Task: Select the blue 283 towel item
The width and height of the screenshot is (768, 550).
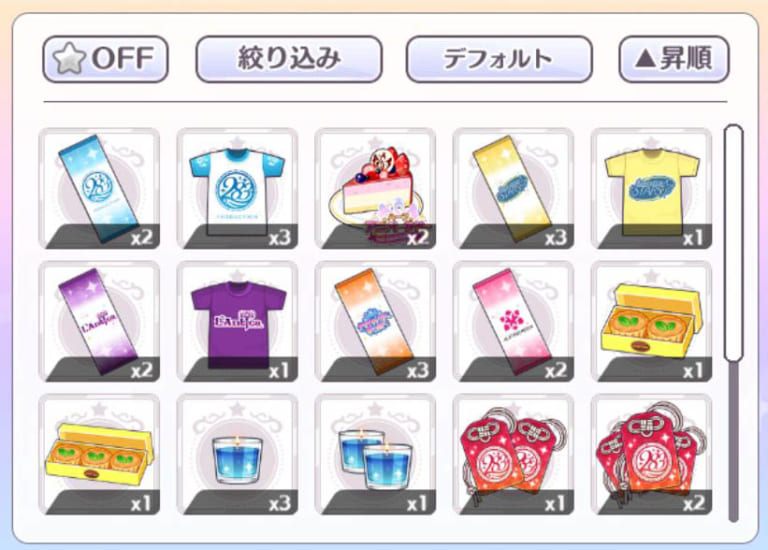Action: pos(99,189)
